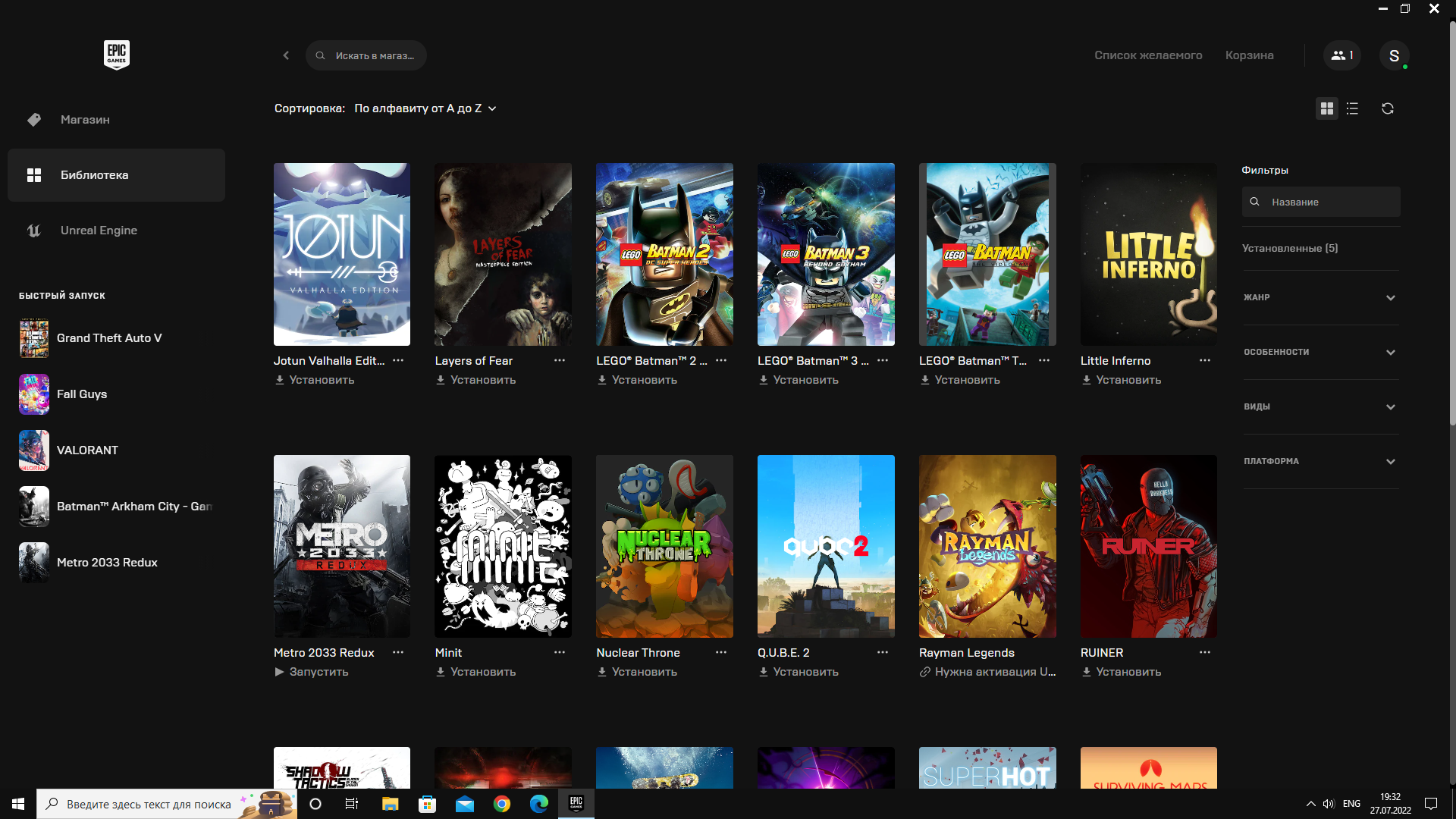Open options menu for Layers of Fear
Screen dimensions: 1456x819
click(x=560, y=360)
